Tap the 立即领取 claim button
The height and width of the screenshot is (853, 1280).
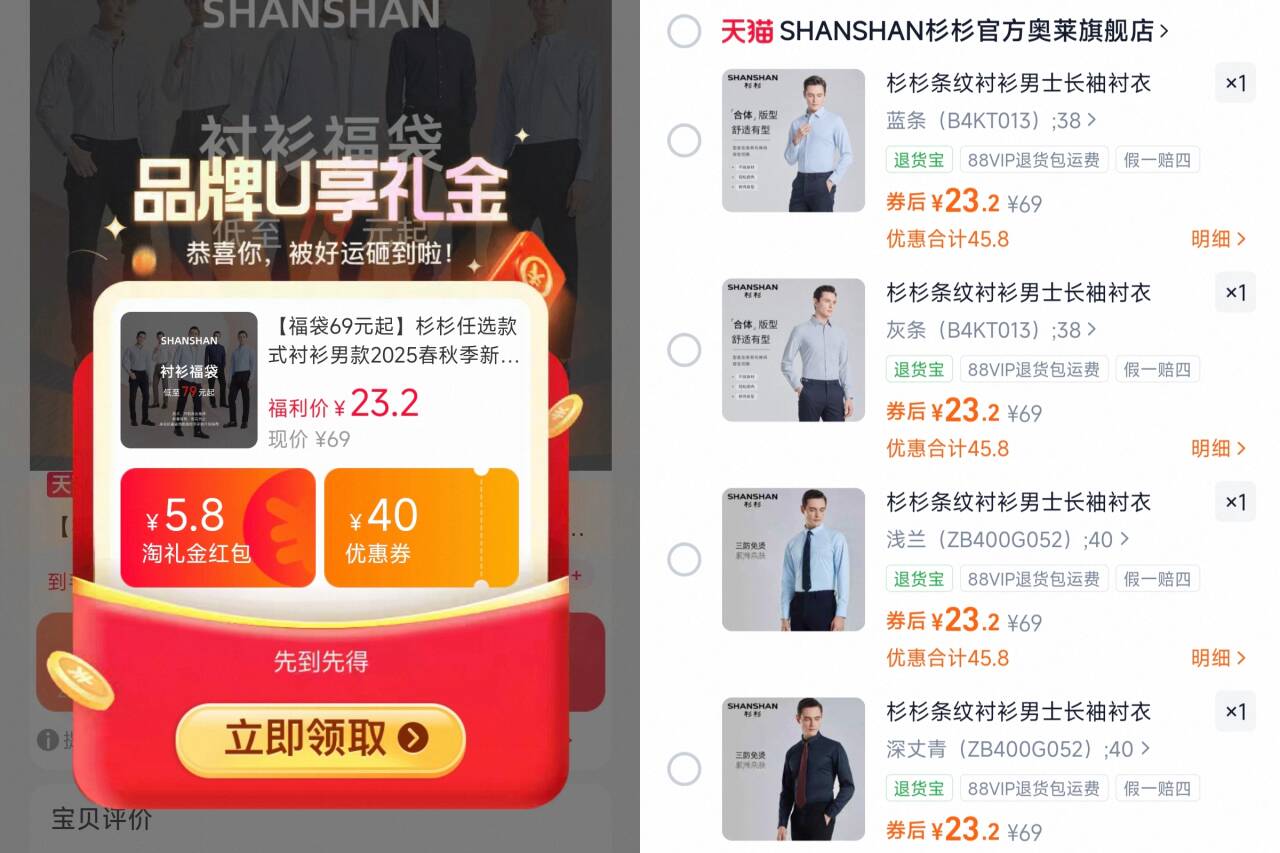[x=320, y=739]
